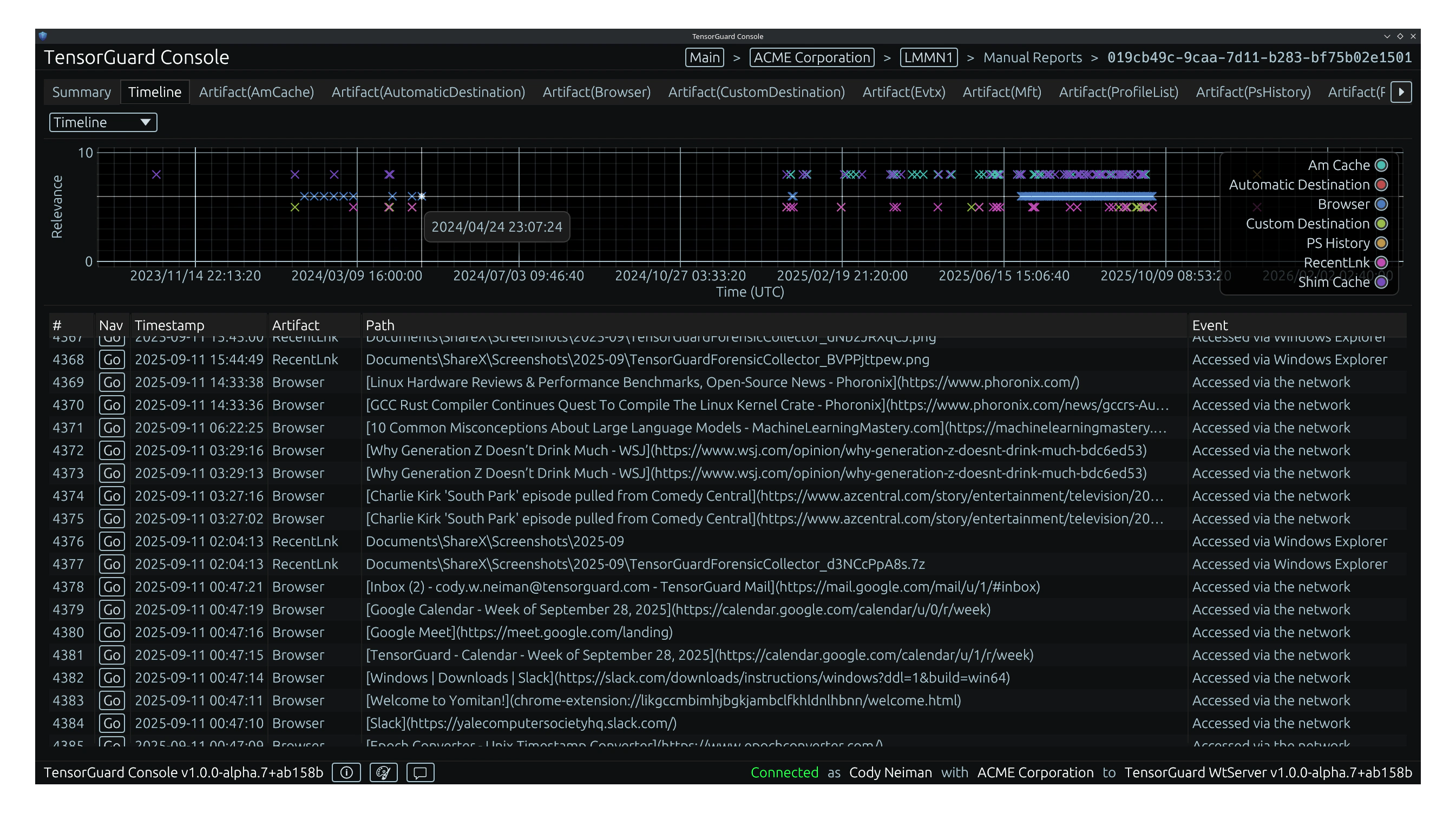Click the TensorGuard shield icon in title bar
Image resolution: width=1456 pixels, height=826 pixels.
[x=43, y=36]
